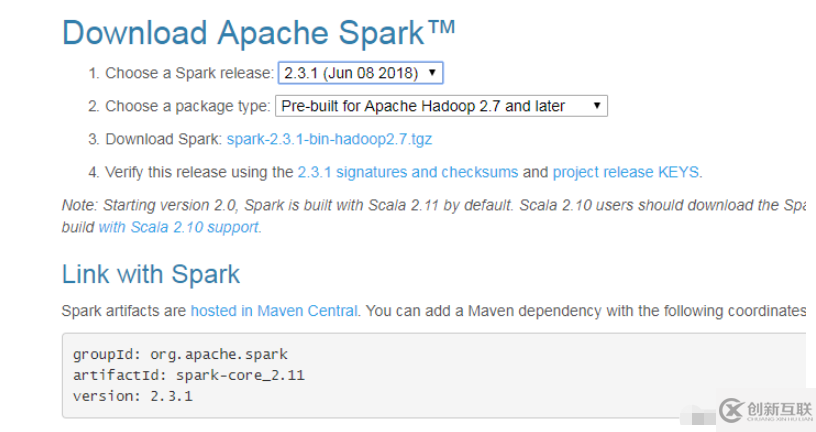Open the 2.3.1 signatures and checksums link
816x432 pixels.
pos(407,172)
